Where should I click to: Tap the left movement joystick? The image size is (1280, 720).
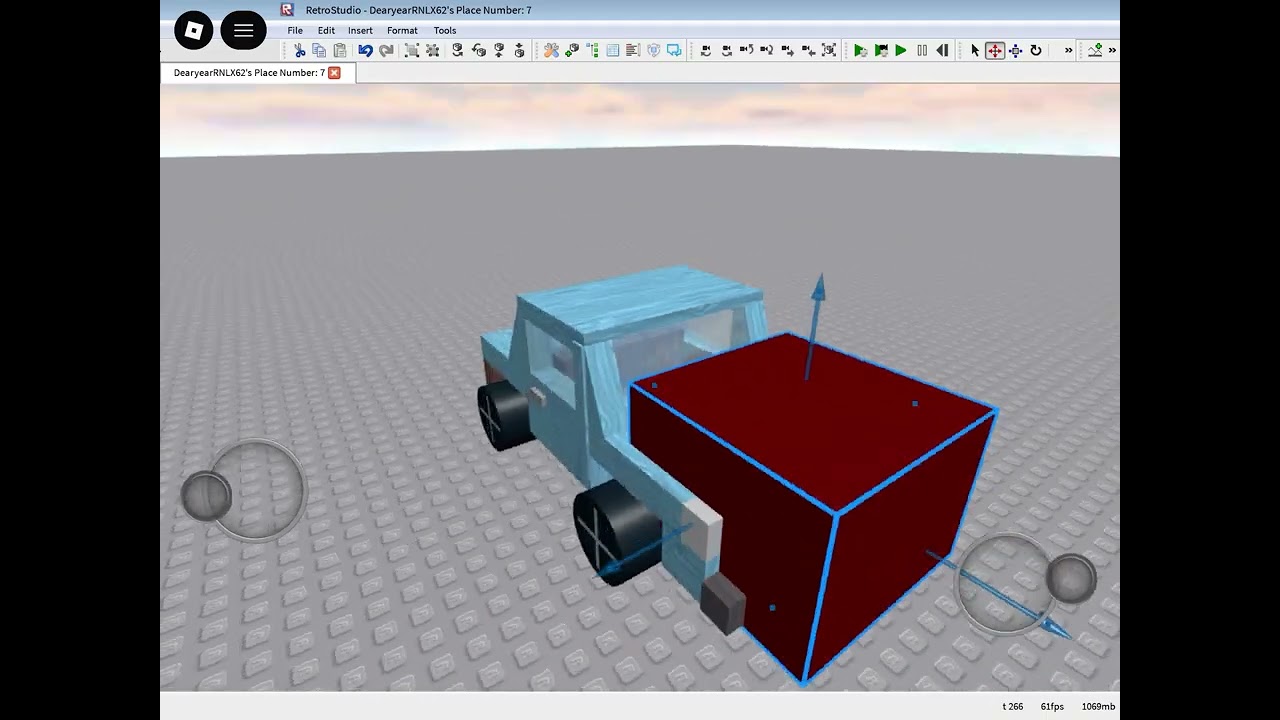[x=206, y=495]
